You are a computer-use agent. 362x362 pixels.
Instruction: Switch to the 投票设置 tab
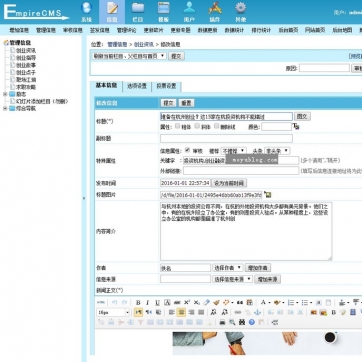[x=166, y=86]
